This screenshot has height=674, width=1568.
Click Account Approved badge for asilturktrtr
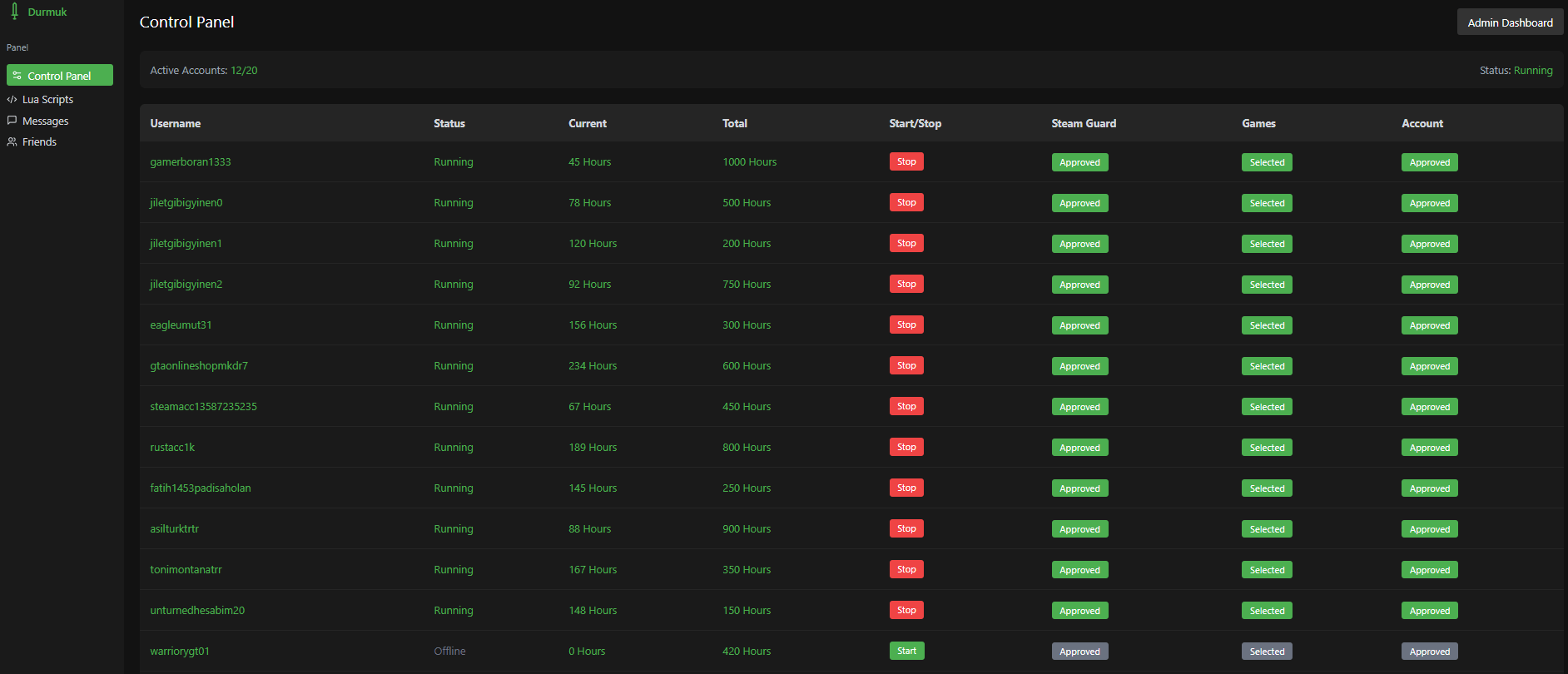[1430, 529]
